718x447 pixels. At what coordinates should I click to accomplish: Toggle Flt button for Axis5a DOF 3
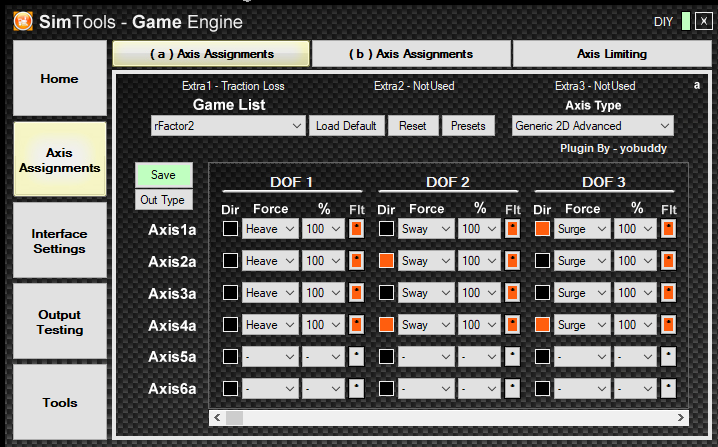click(669, 356)
